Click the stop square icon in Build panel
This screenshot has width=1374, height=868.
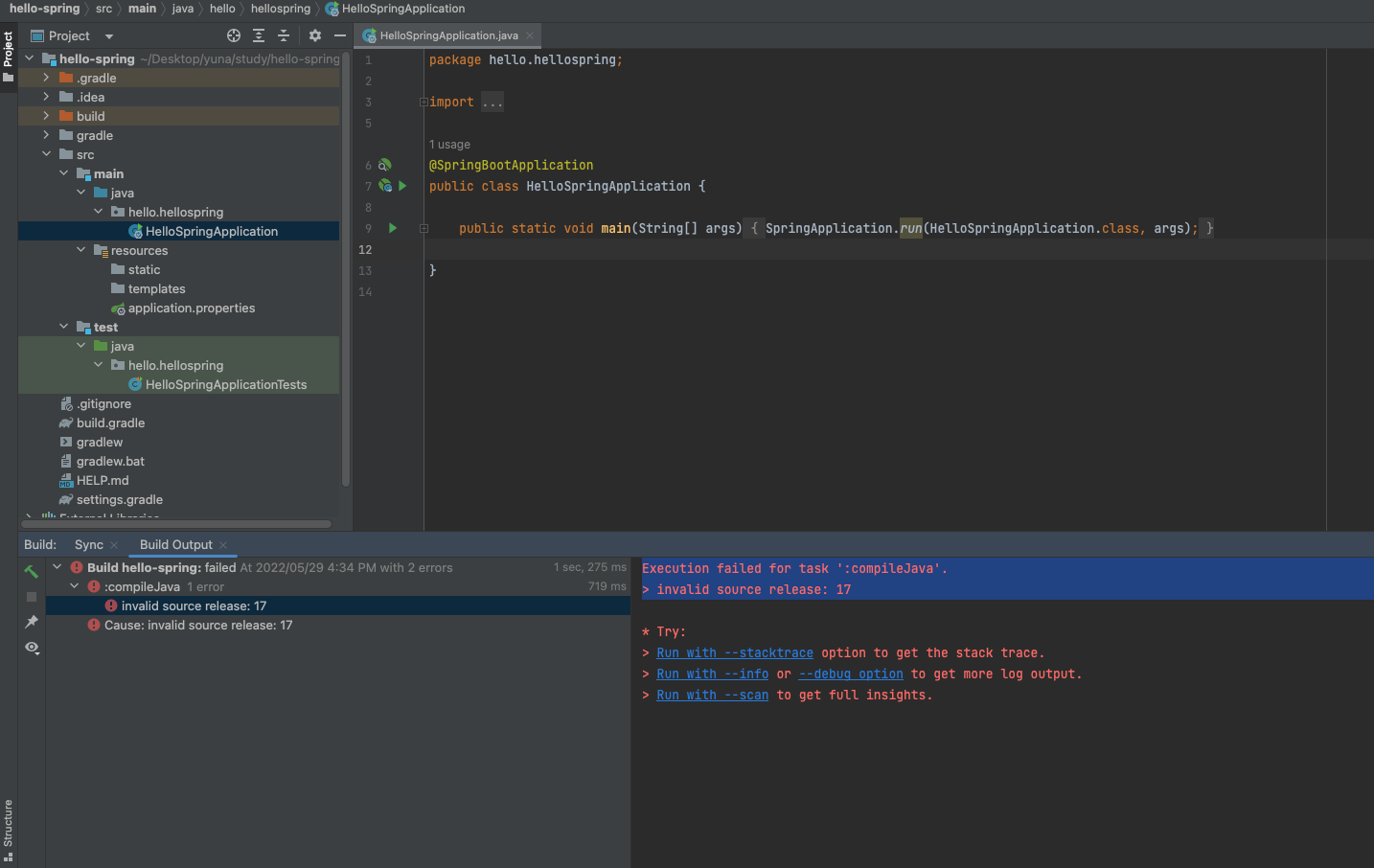click(32, 596)
